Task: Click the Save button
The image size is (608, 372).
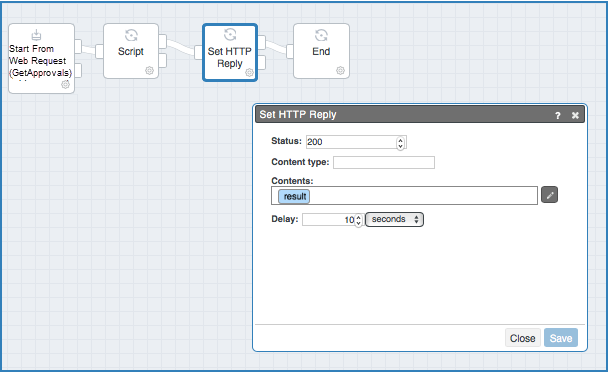Action: (561, 338)
